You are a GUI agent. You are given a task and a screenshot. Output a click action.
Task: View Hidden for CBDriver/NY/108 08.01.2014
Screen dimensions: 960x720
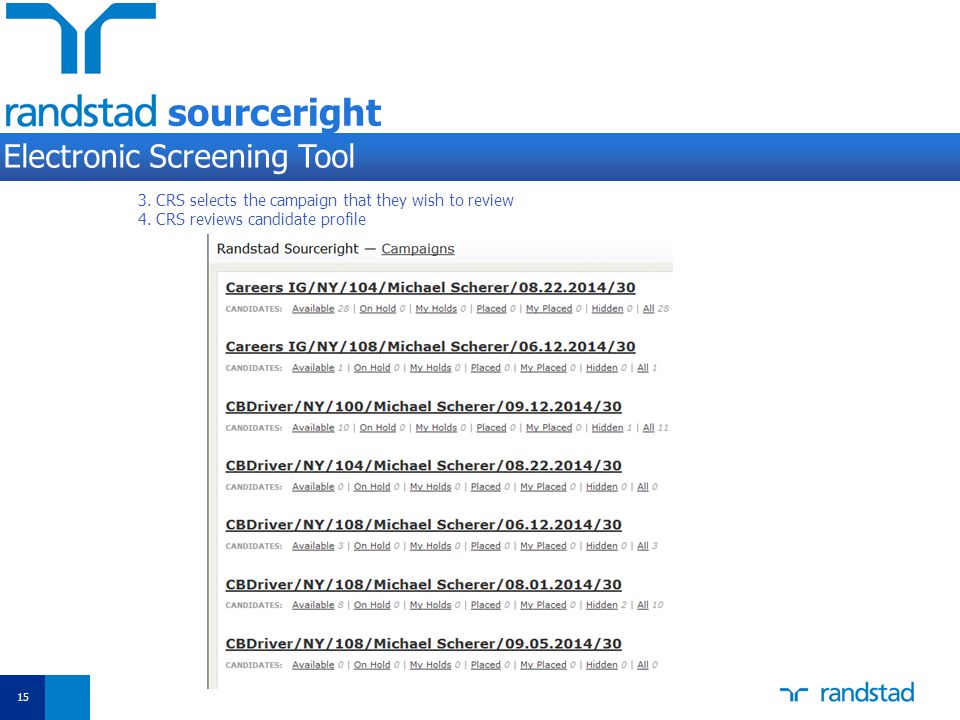click(602, 605)
